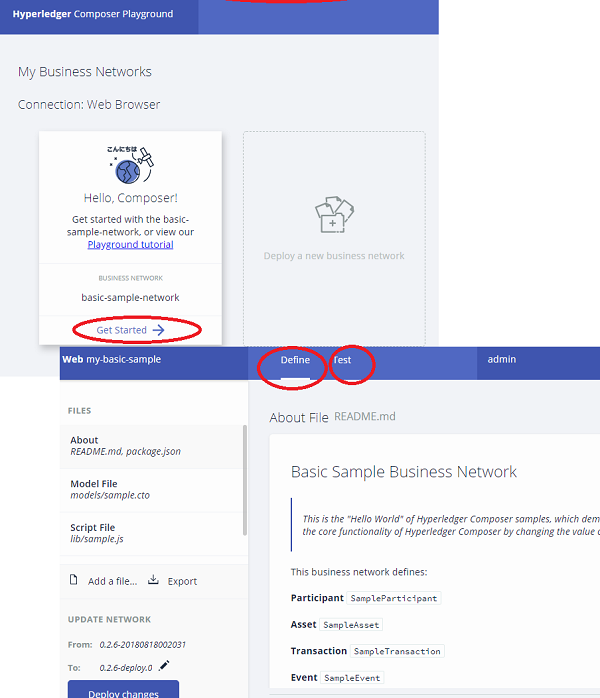
Task: Click the To version 0.2.6-deploy.0
Action: pos(126,668)
